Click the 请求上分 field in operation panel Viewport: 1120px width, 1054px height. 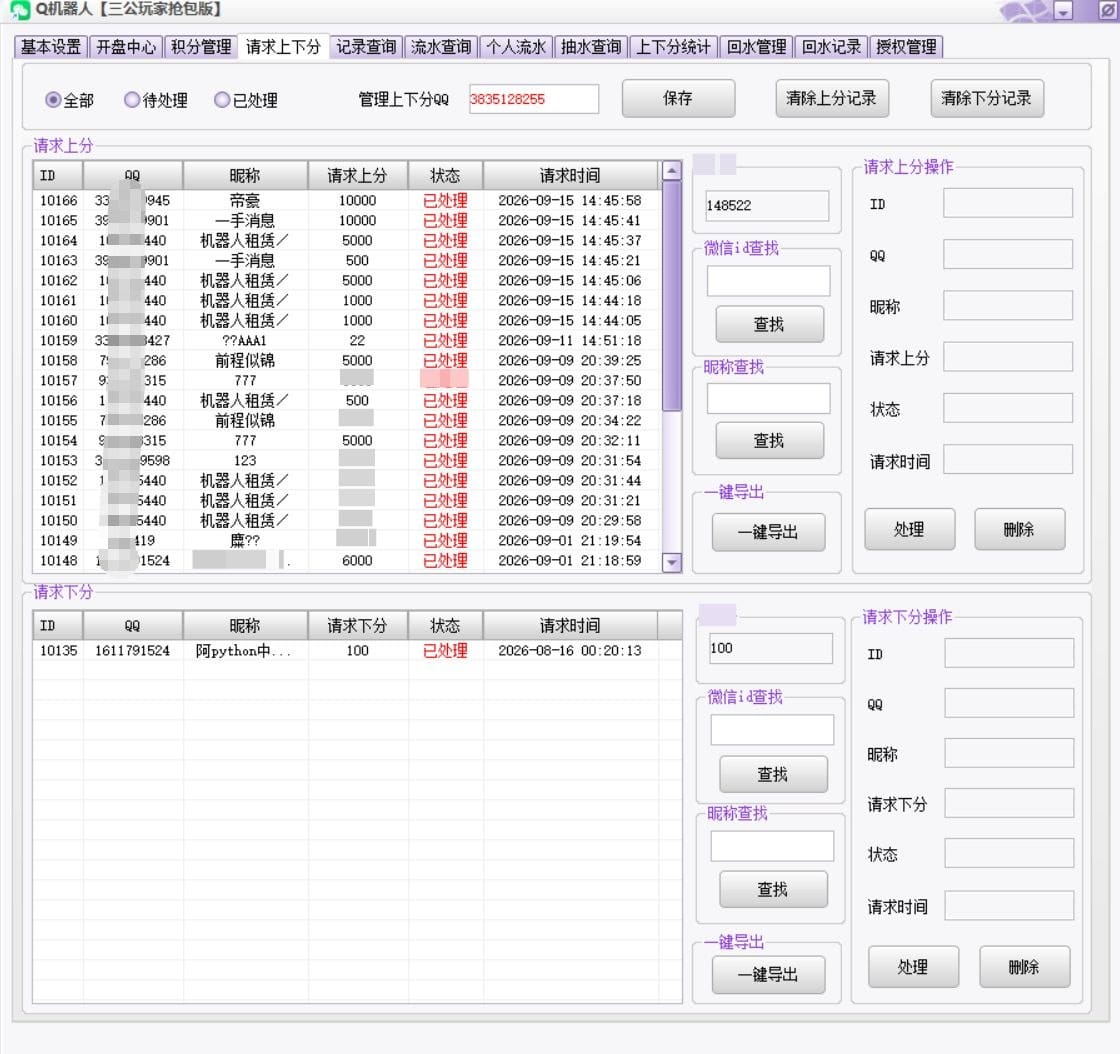[x=1007, y=357]
